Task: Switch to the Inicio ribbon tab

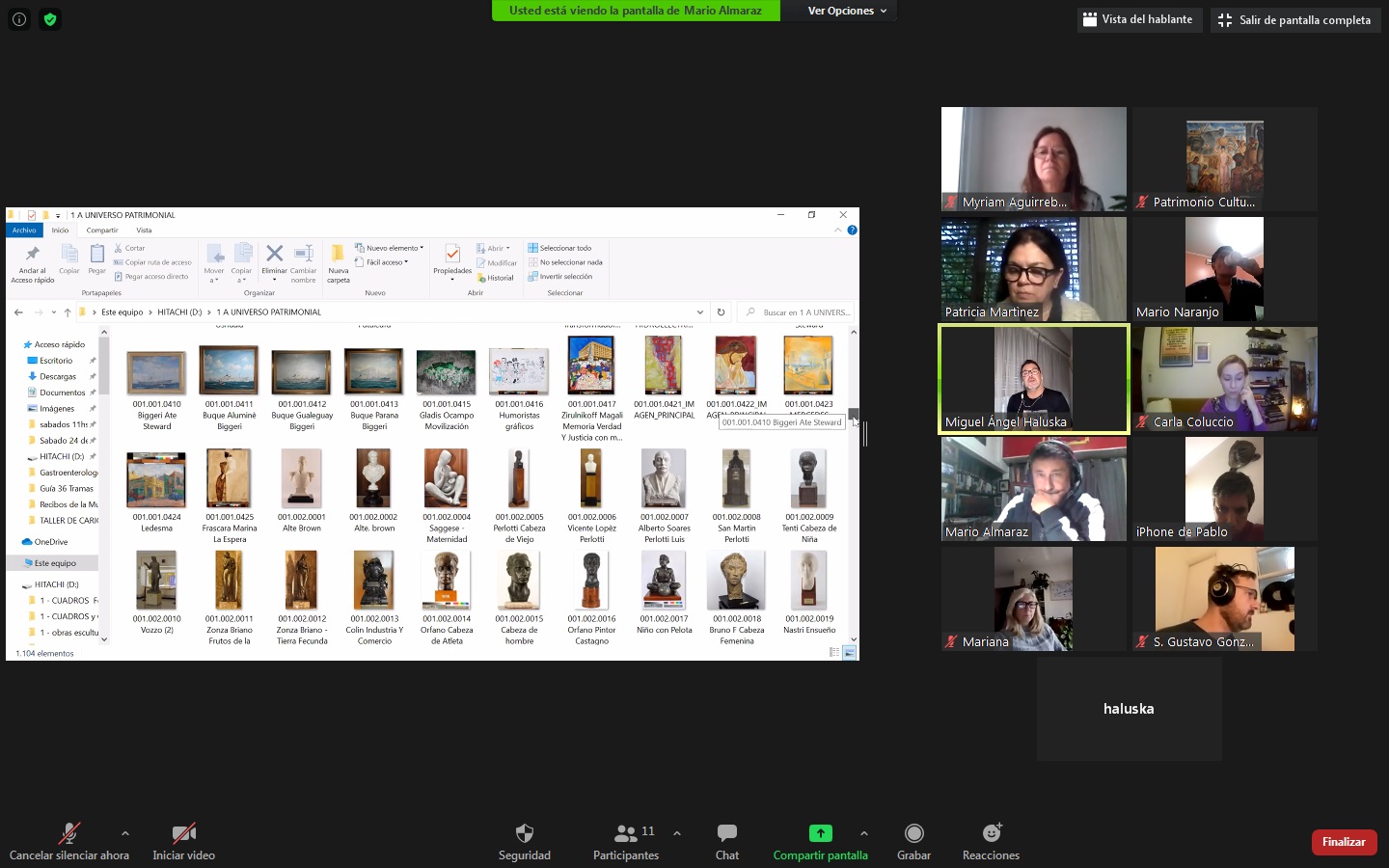Action: point(60,231)
